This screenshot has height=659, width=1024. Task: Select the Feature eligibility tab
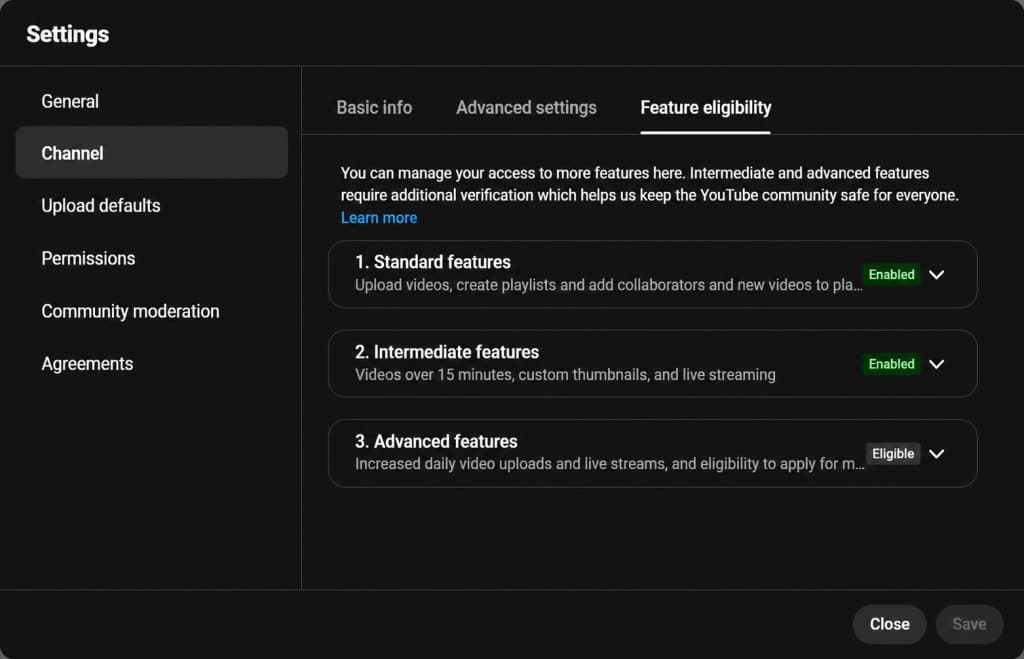(705, 108)
